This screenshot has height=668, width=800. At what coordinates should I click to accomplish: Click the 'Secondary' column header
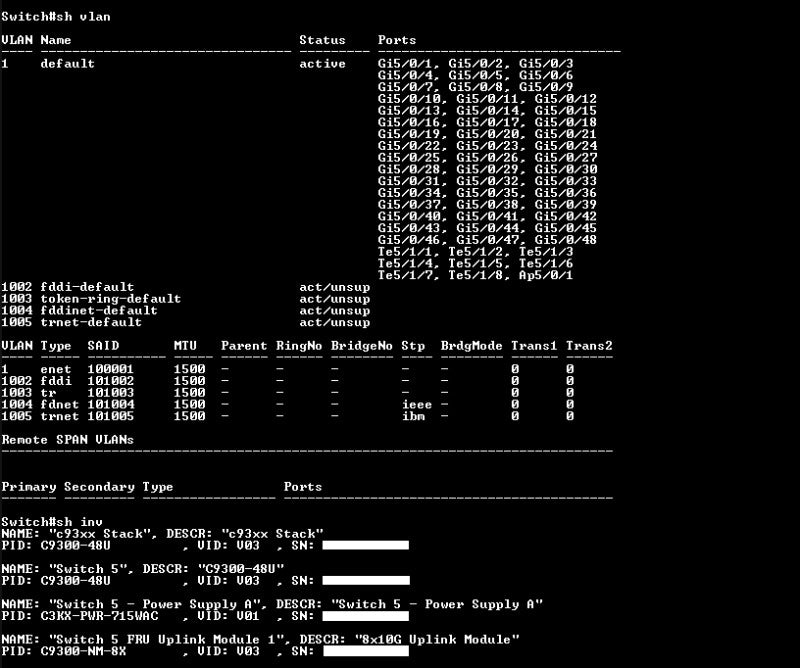tap(98, 486)
